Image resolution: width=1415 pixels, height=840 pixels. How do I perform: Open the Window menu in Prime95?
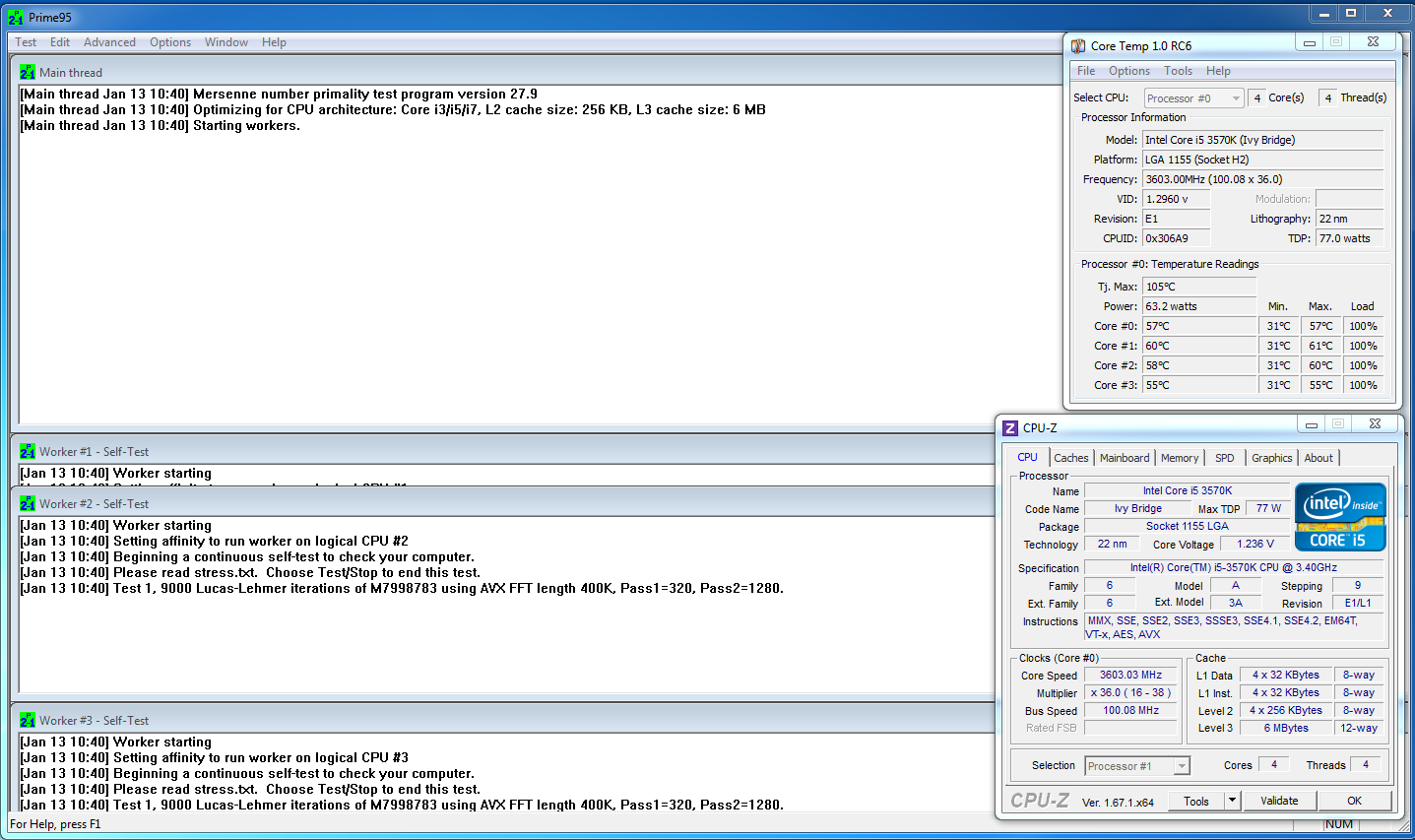(x=226, y=42)
